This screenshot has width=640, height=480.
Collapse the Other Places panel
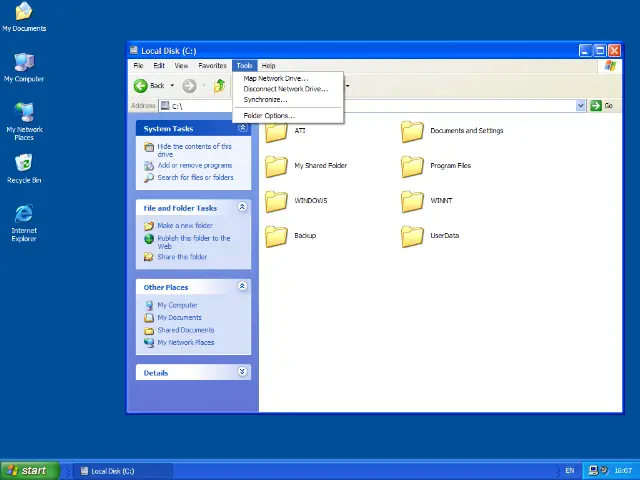pyautogui.click(x=242, y=286)
